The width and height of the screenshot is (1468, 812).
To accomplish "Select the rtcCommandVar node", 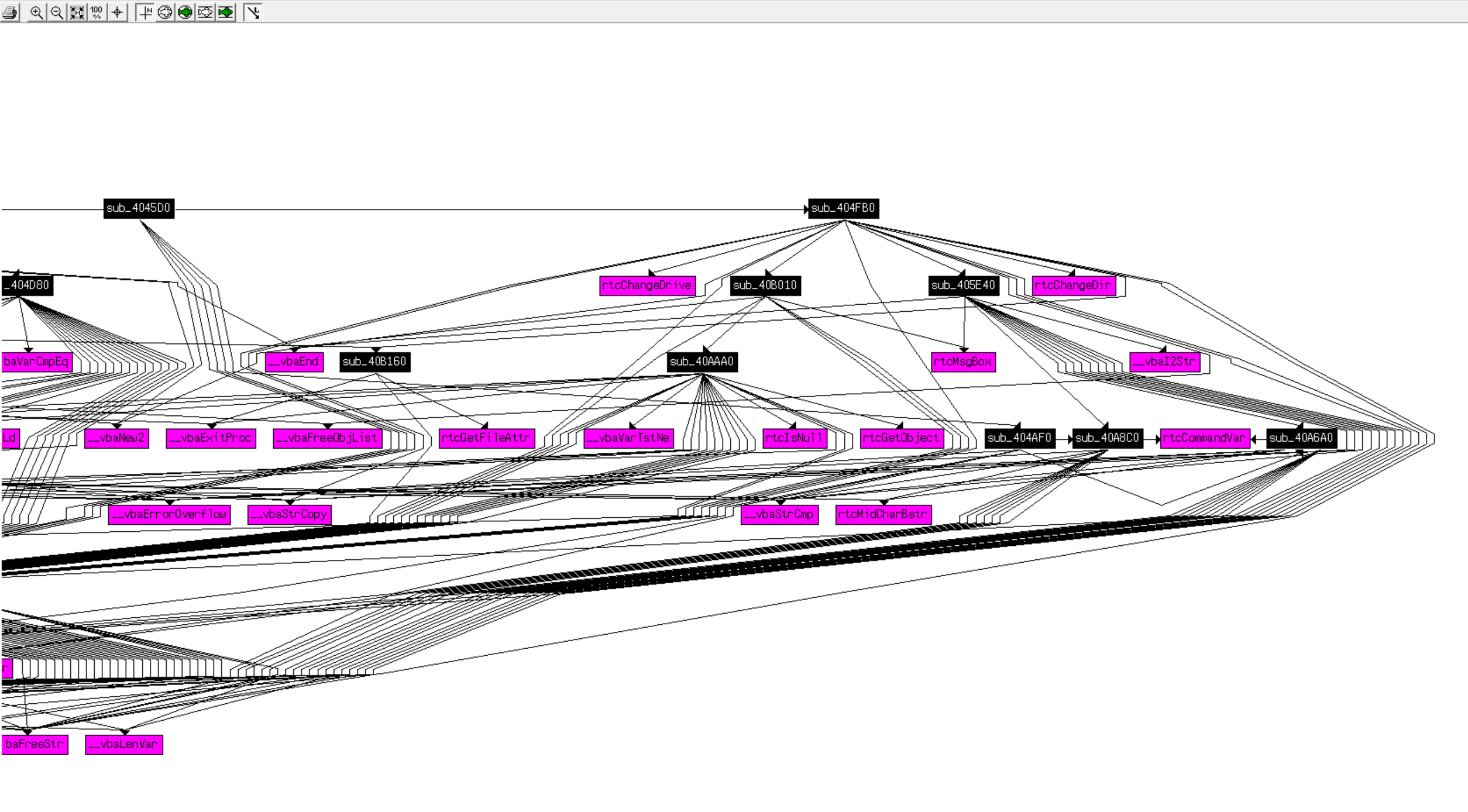I will tap(1205, 438).
